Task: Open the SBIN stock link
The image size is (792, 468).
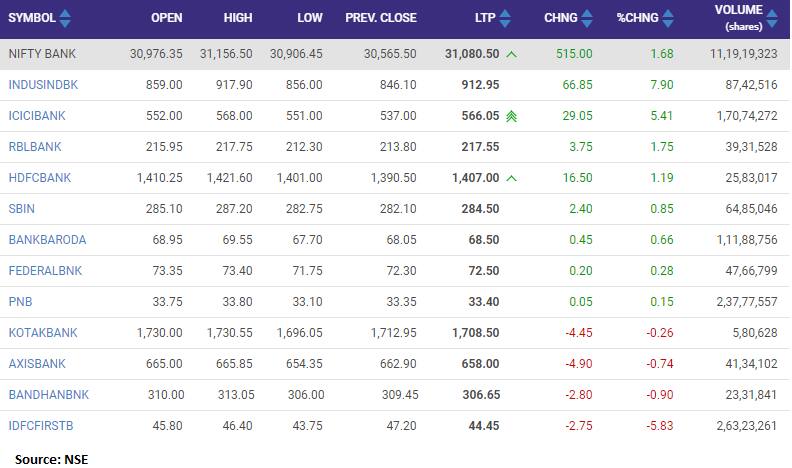Action: [x=21, y=209]
